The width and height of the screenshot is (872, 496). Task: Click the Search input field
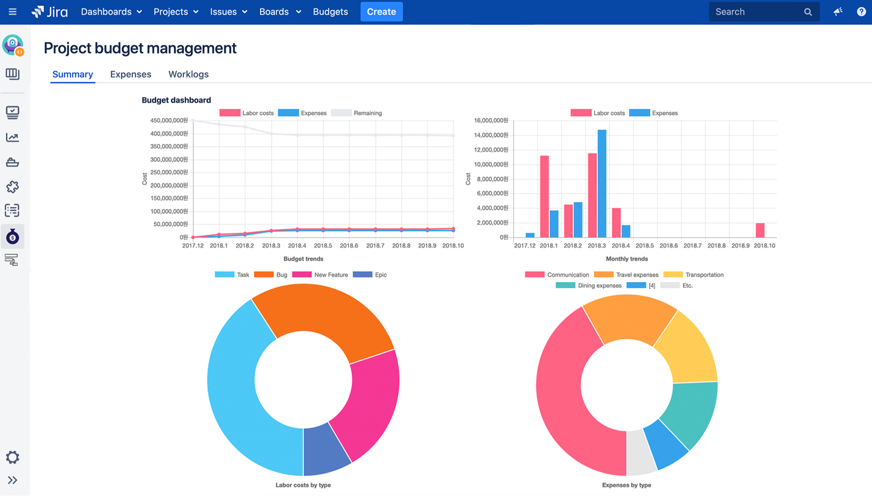click(x=756, y=12)
